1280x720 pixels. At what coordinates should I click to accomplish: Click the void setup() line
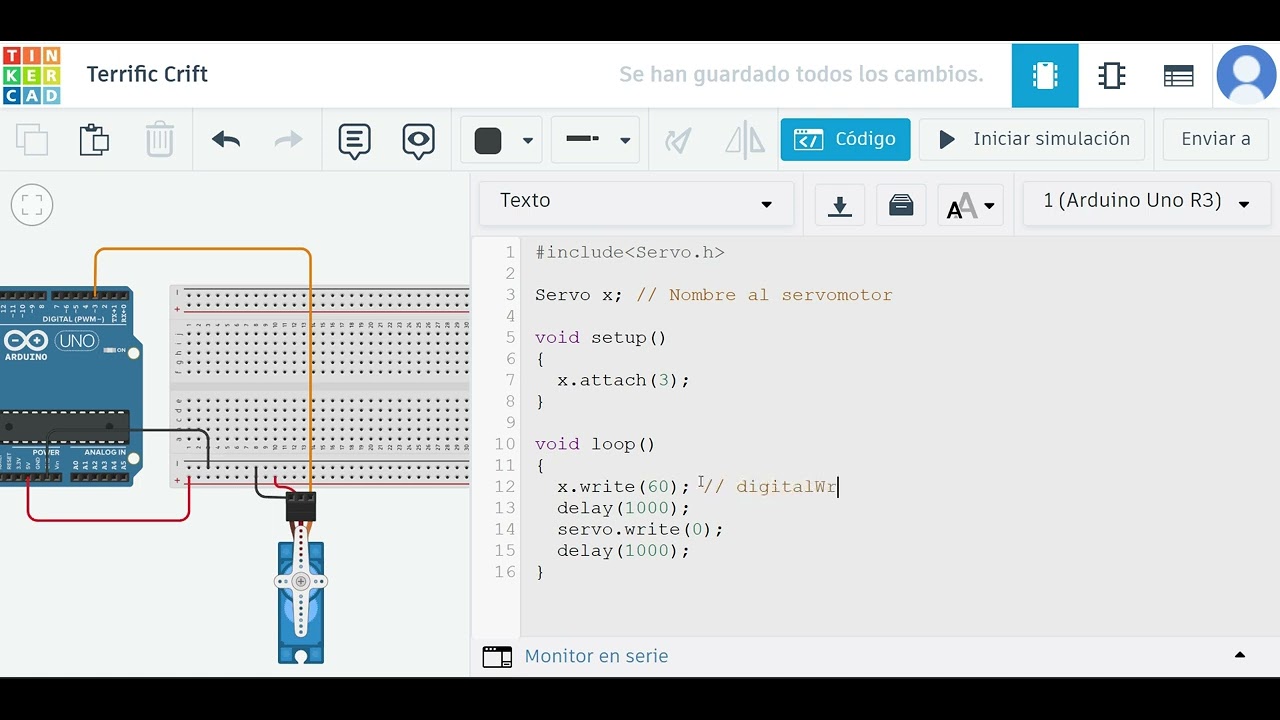click(x=600, y=338)
